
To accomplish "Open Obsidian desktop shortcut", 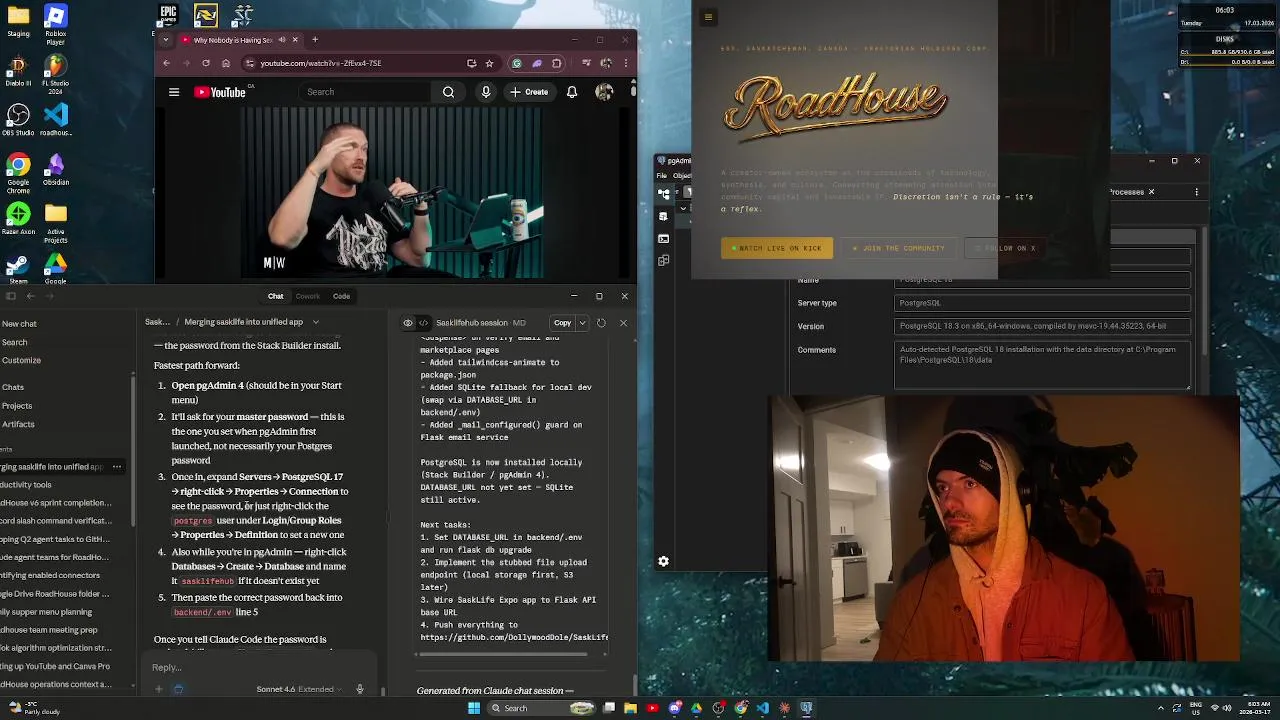I will coord(56,168).
